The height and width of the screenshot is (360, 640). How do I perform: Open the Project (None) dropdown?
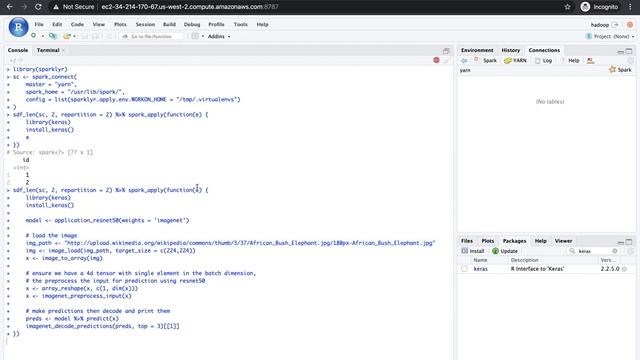click(x=610, y=36)
